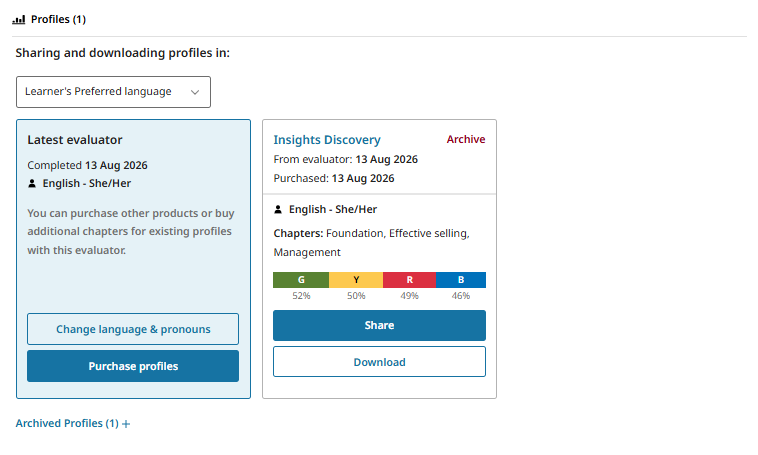The image size is (758, 455).
Task: Click 'Sharing and downloading profiles in:' label
Action: coord(123,53)
